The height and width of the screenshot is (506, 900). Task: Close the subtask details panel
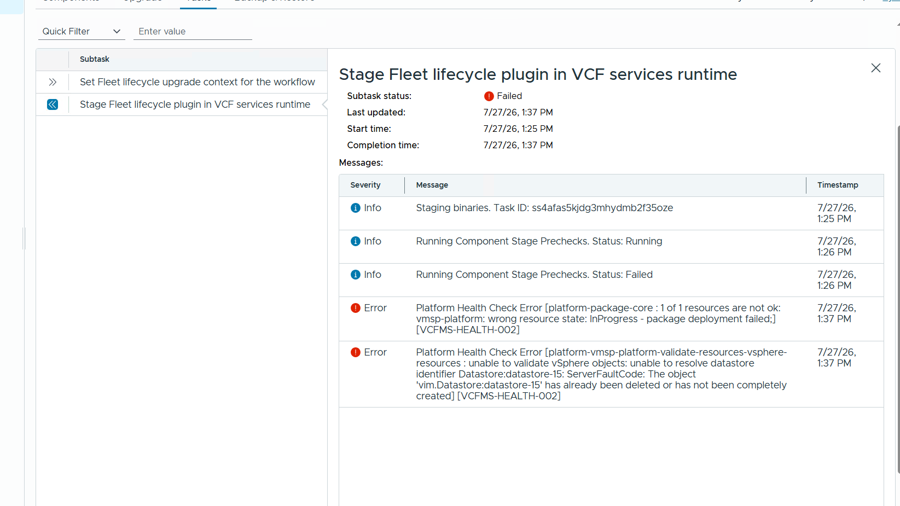point(875,68)
